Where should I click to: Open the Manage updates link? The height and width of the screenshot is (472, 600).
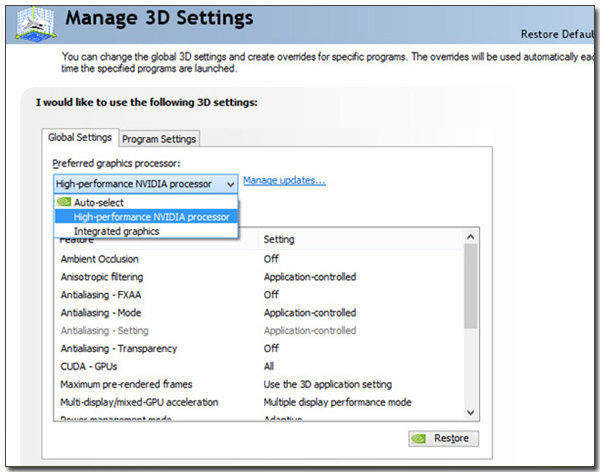284,181
